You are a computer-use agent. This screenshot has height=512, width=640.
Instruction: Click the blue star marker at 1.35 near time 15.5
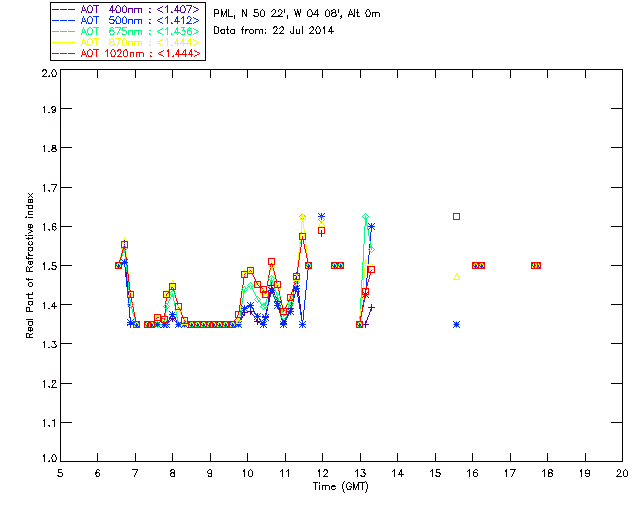[x=456, y=325]
